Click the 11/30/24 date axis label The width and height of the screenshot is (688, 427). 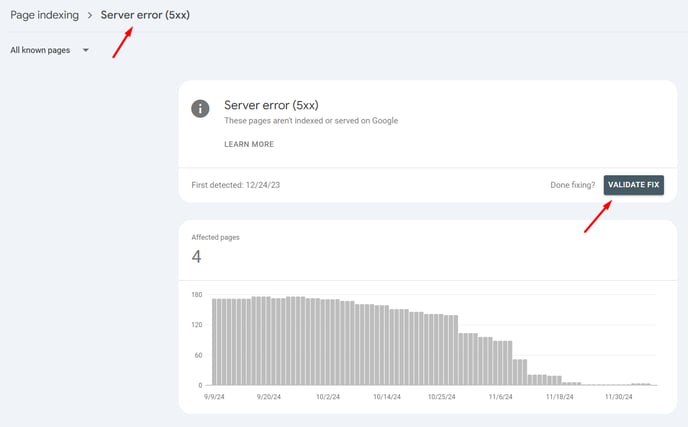pyautogui.click(x=618, y=397)
